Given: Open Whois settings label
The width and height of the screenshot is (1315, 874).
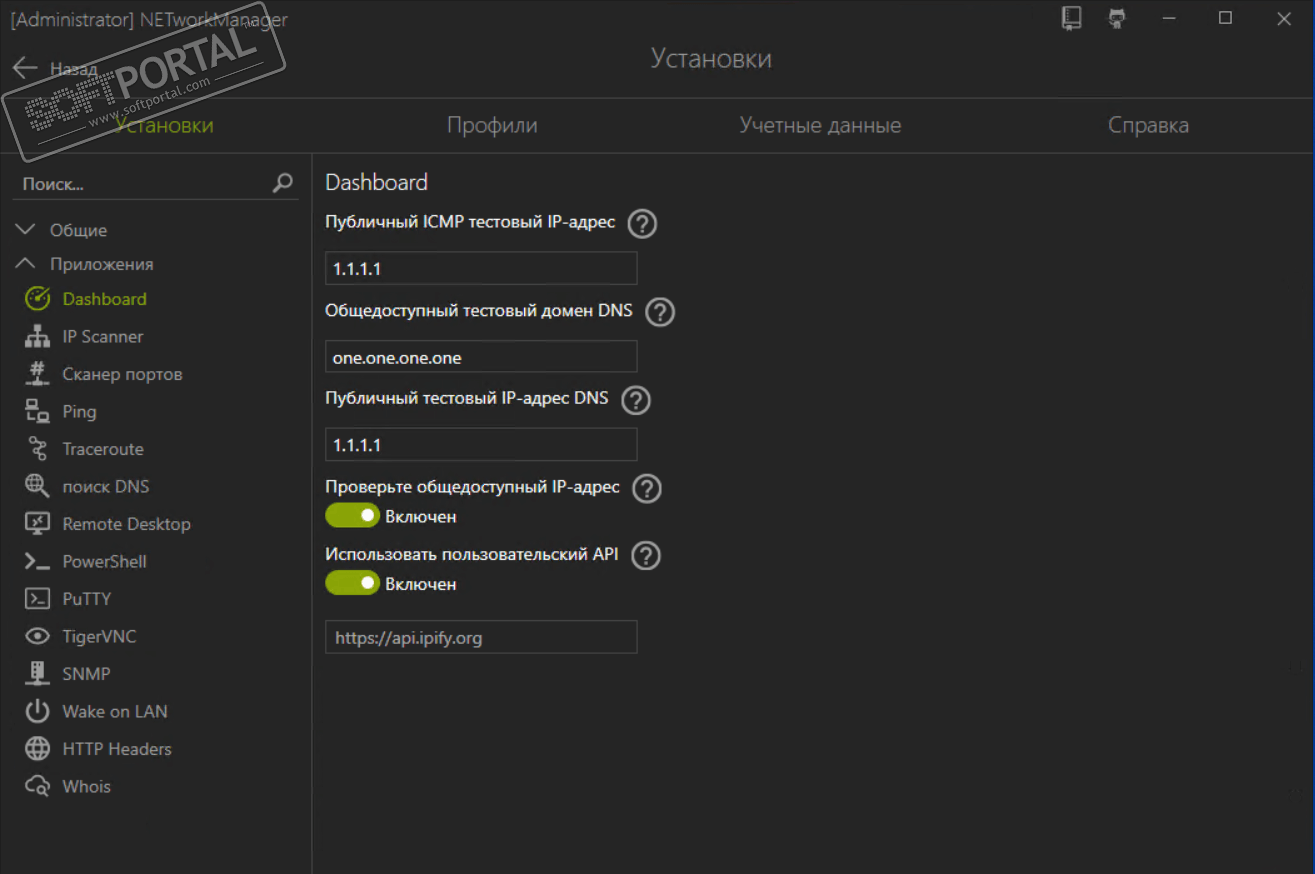Looking at the screenshot, I should pyautogui.click(x=86, y=786).
